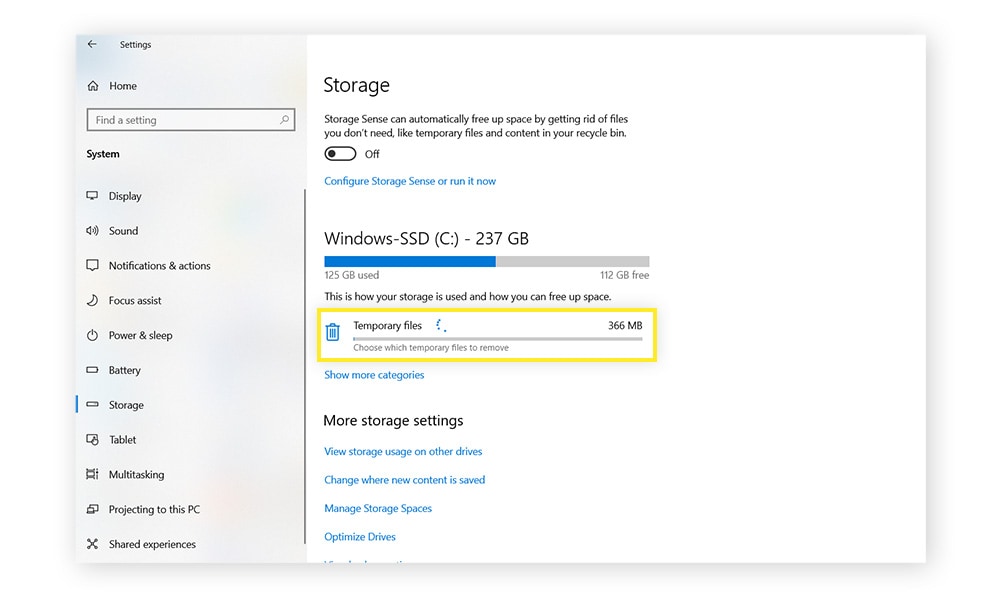Click the Power & sleep icon
1000x600 pixels.
(x=92, y=335)
